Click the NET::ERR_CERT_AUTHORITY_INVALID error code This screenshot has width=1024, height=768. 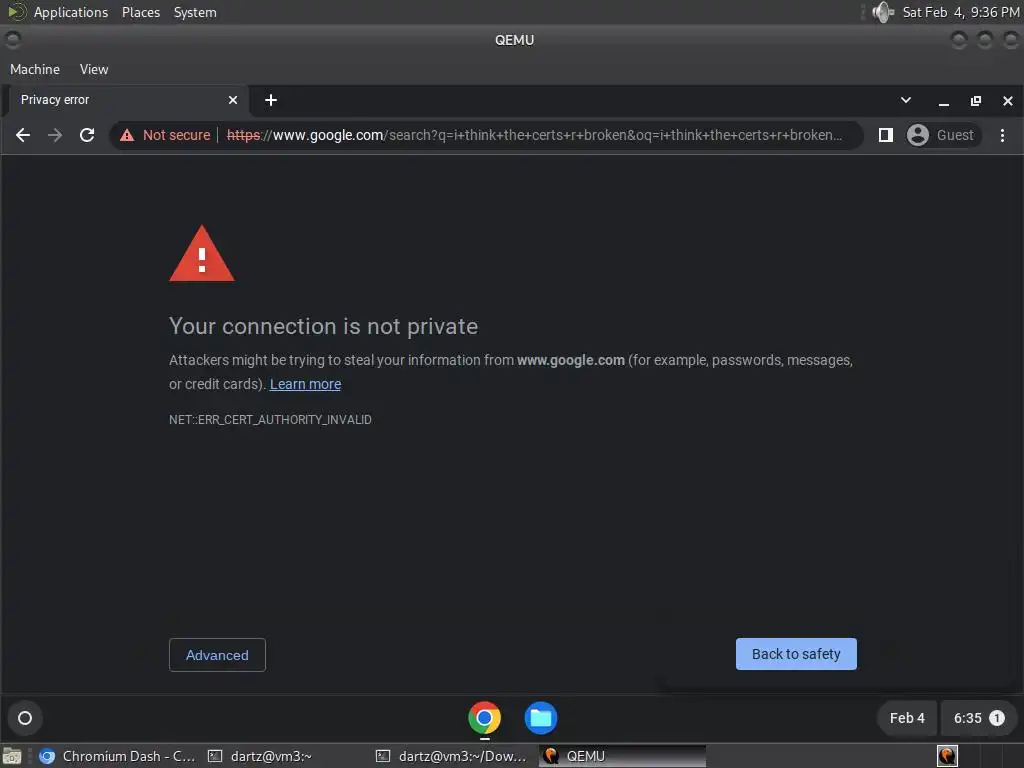(x=270, y=420)
